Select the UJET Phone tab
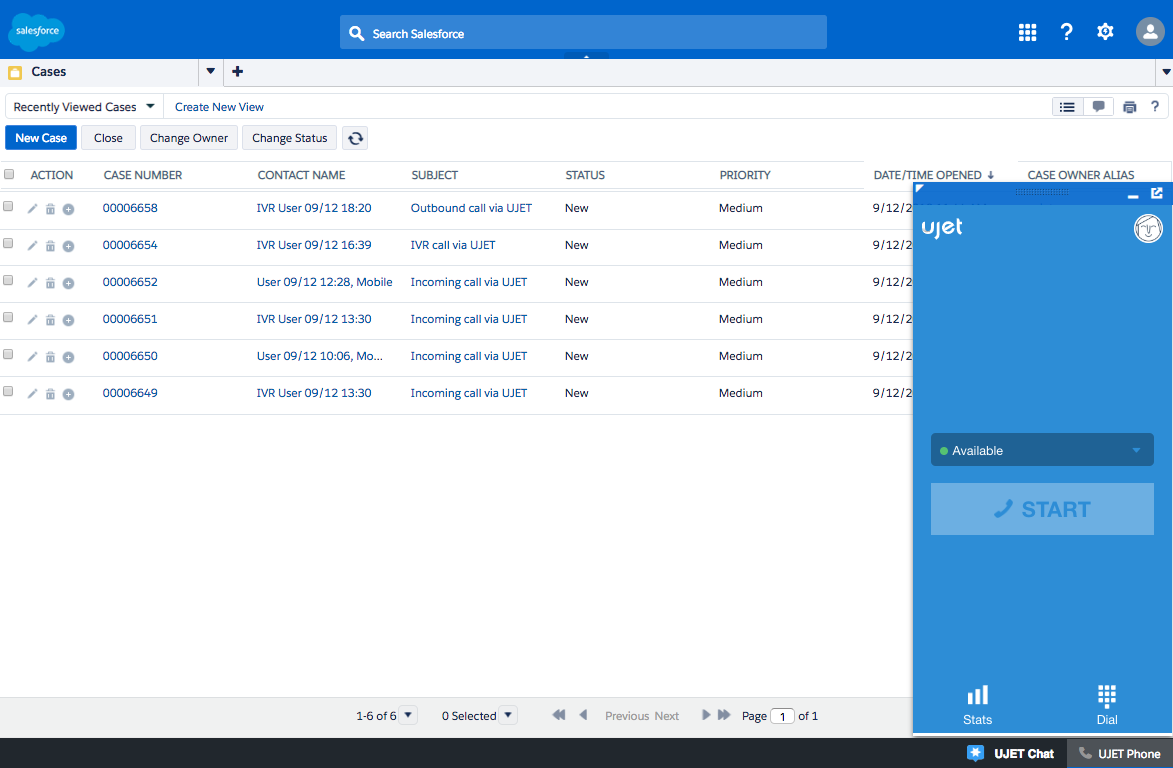The height and width of the screenshot is (768, 1173). click(1119, 753)
